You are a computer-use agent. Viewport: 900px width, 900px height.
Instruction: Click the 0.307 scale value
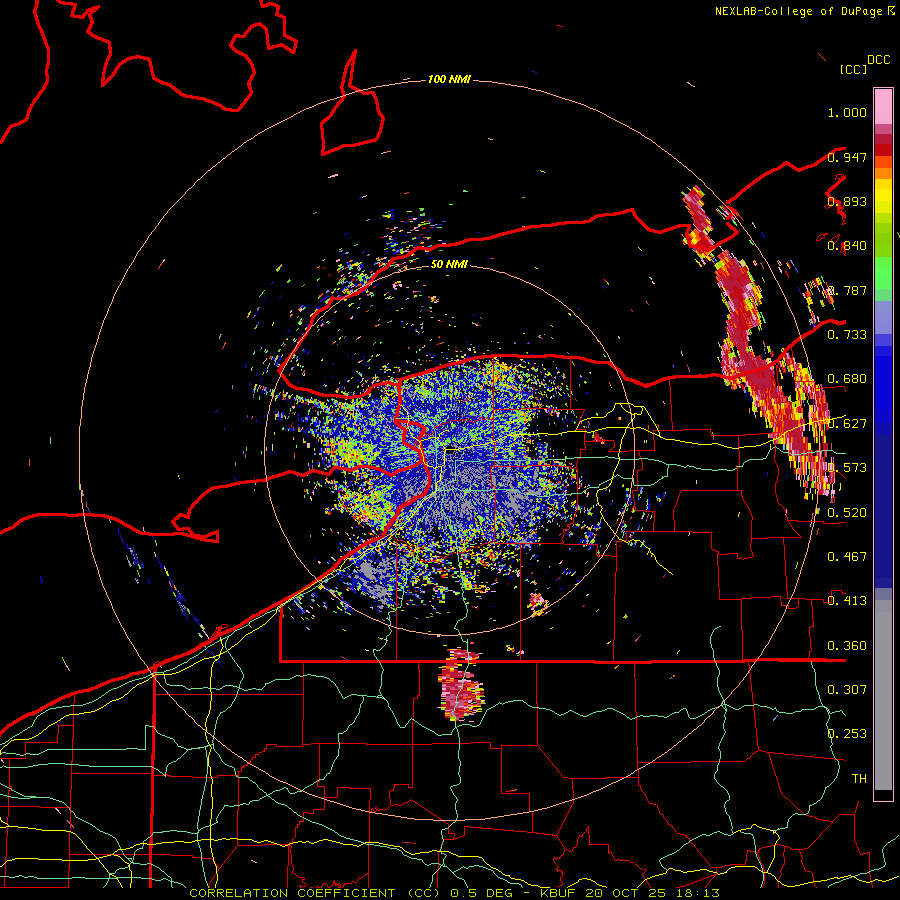[x=847, y=690]
